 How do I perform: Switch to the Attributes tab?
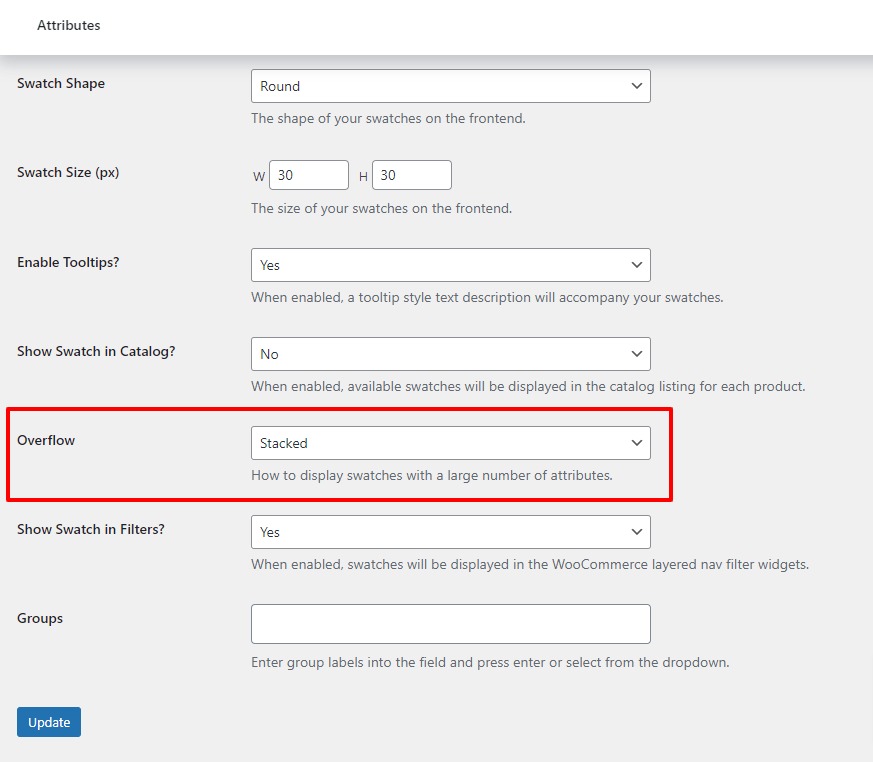coord(69,25)
